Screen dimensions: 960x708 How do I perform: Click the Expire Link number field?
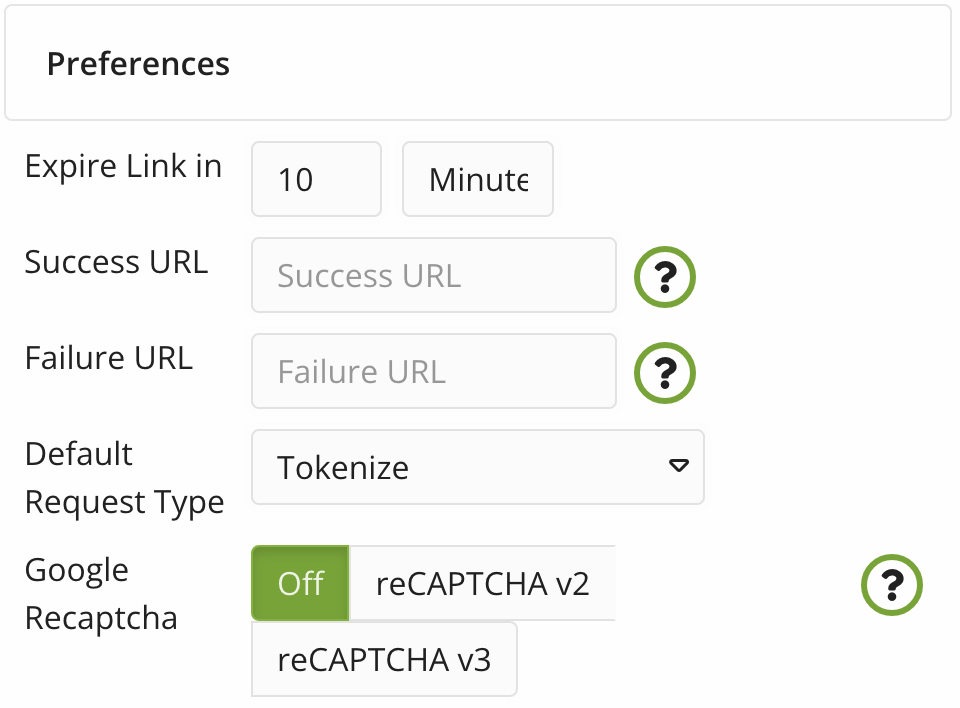pos(316,179)
